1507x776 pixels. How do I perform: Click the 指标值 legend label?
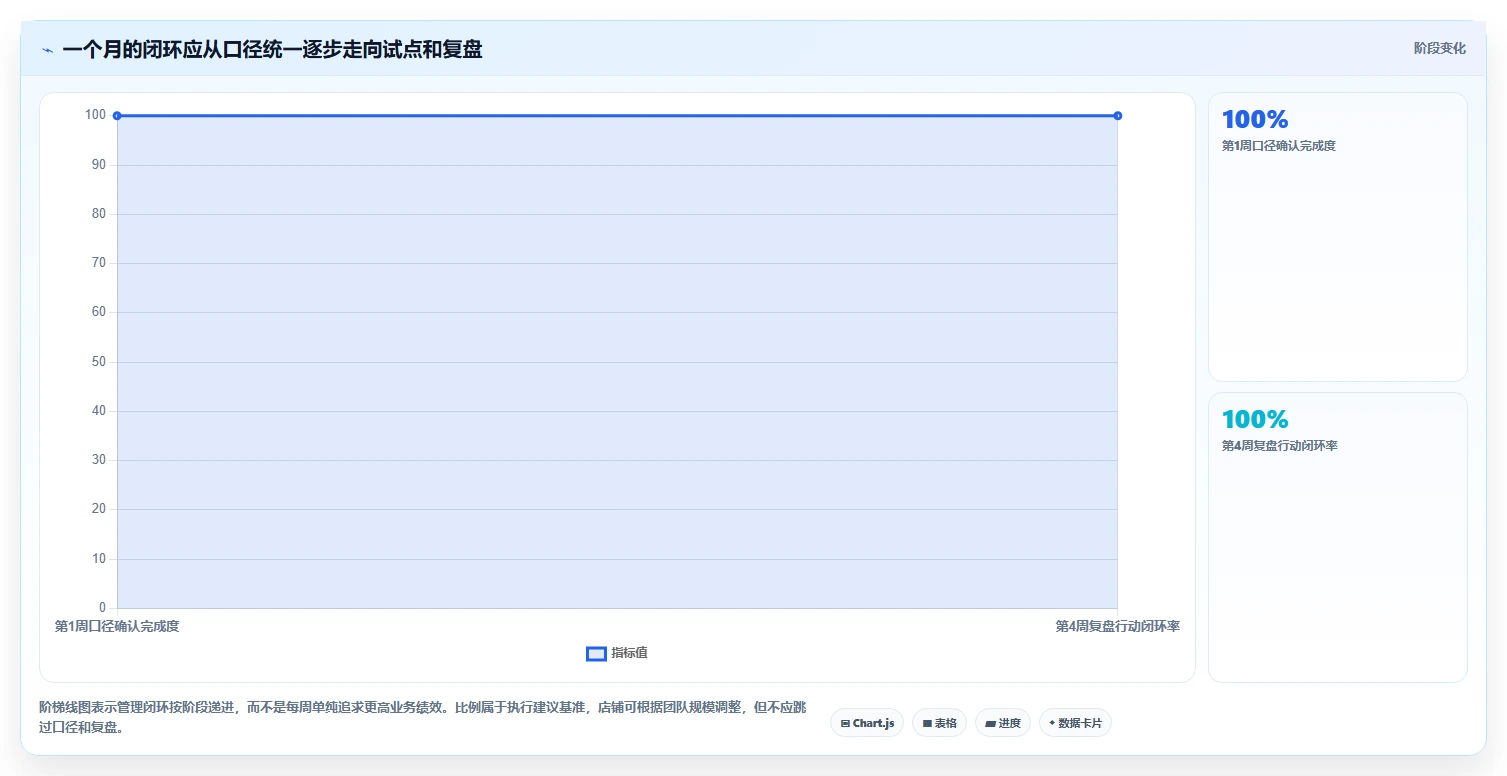[630, 653]
